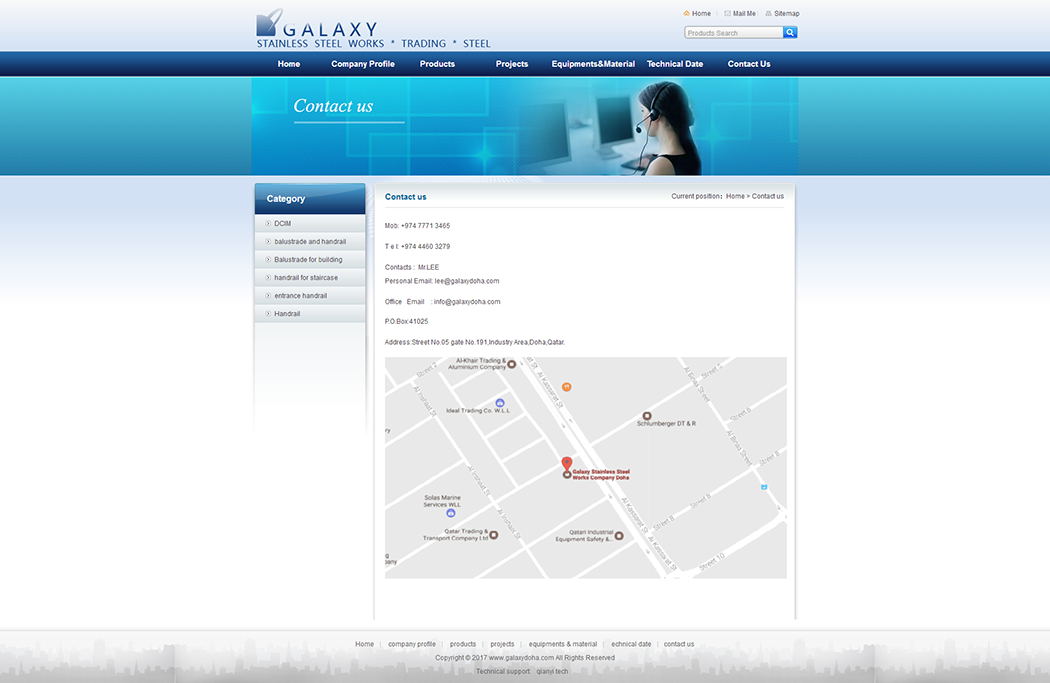Image resolution: width=1050 pixels, height=683 pixels.
Task: Go to Products in navigation bar
Action: tap(437, 64)
